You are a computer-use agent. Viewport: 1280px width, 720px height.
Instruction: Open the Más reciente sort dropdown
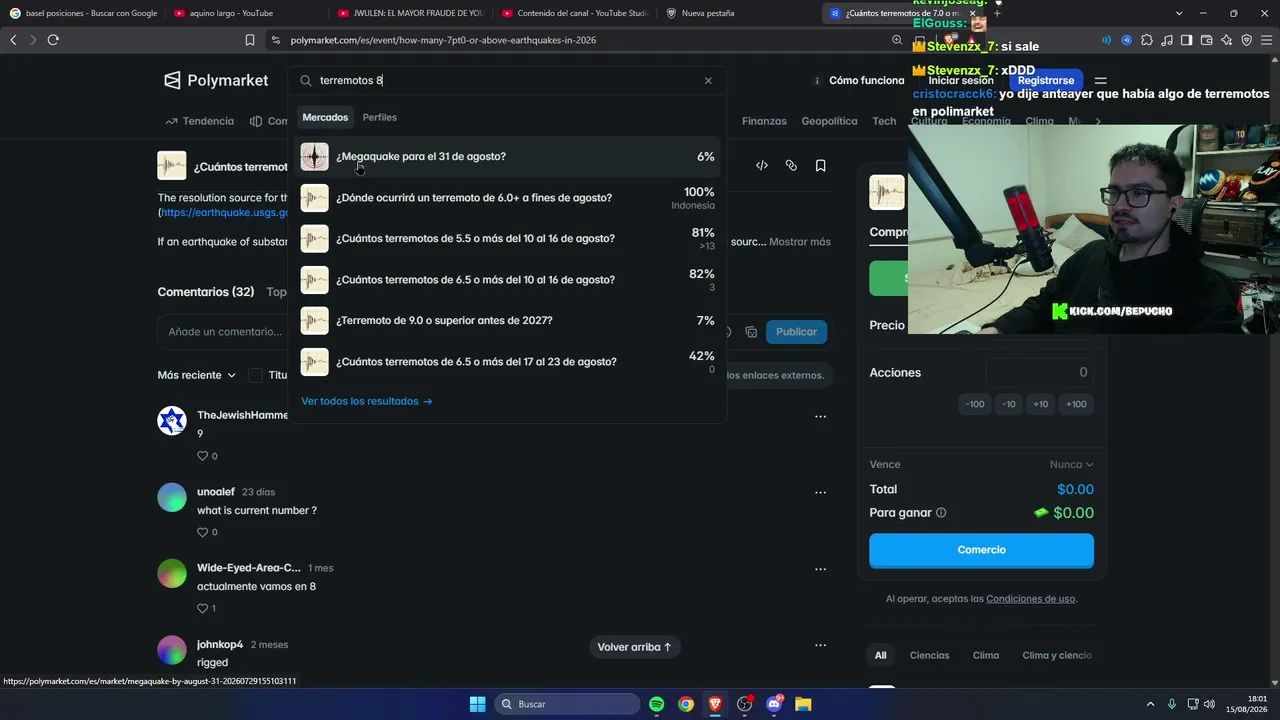tap(197, 375)
